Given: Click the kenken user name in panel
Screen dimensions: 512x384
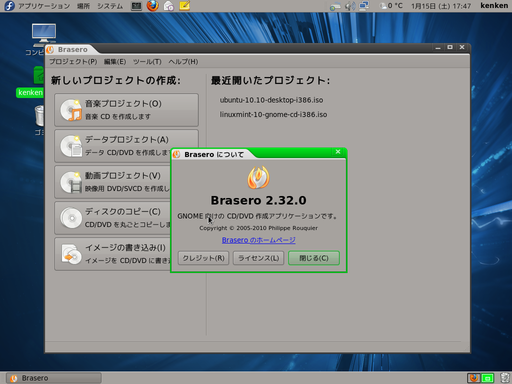Looking at the screenshot, I should click(x=494, y=6).
